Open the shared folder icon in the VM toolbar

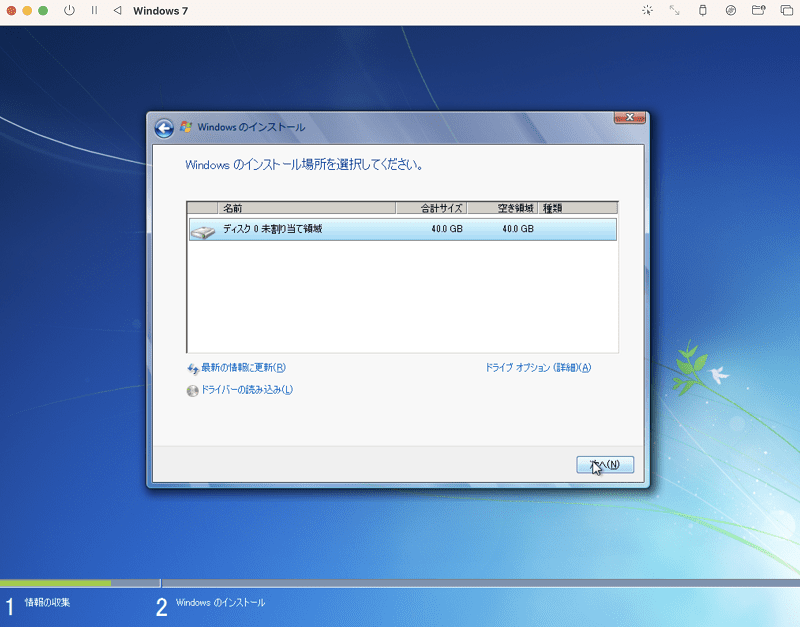(759, 11)
